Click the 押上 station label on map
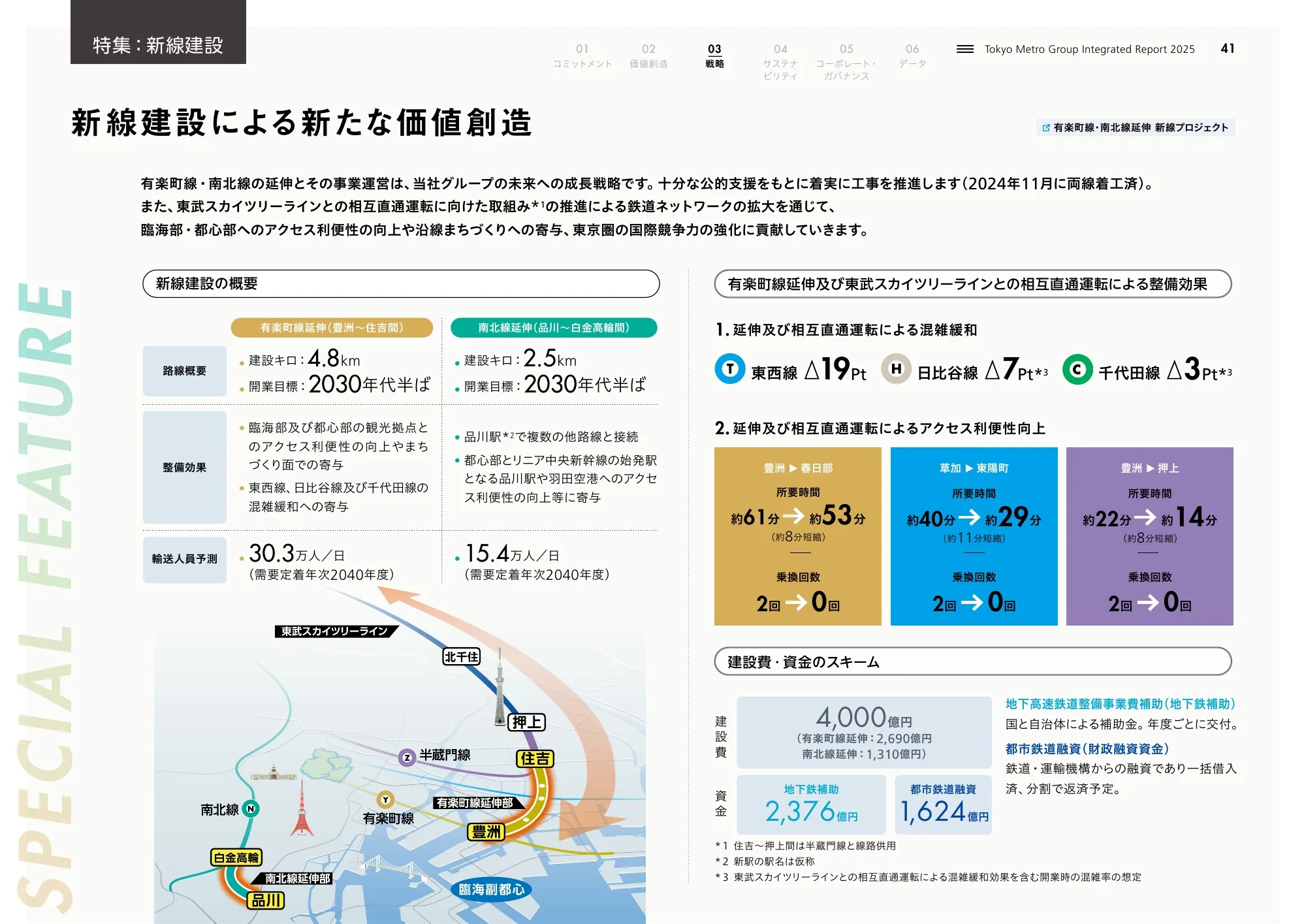Viewport: 1306px width, 924px height. click(527, 722)
